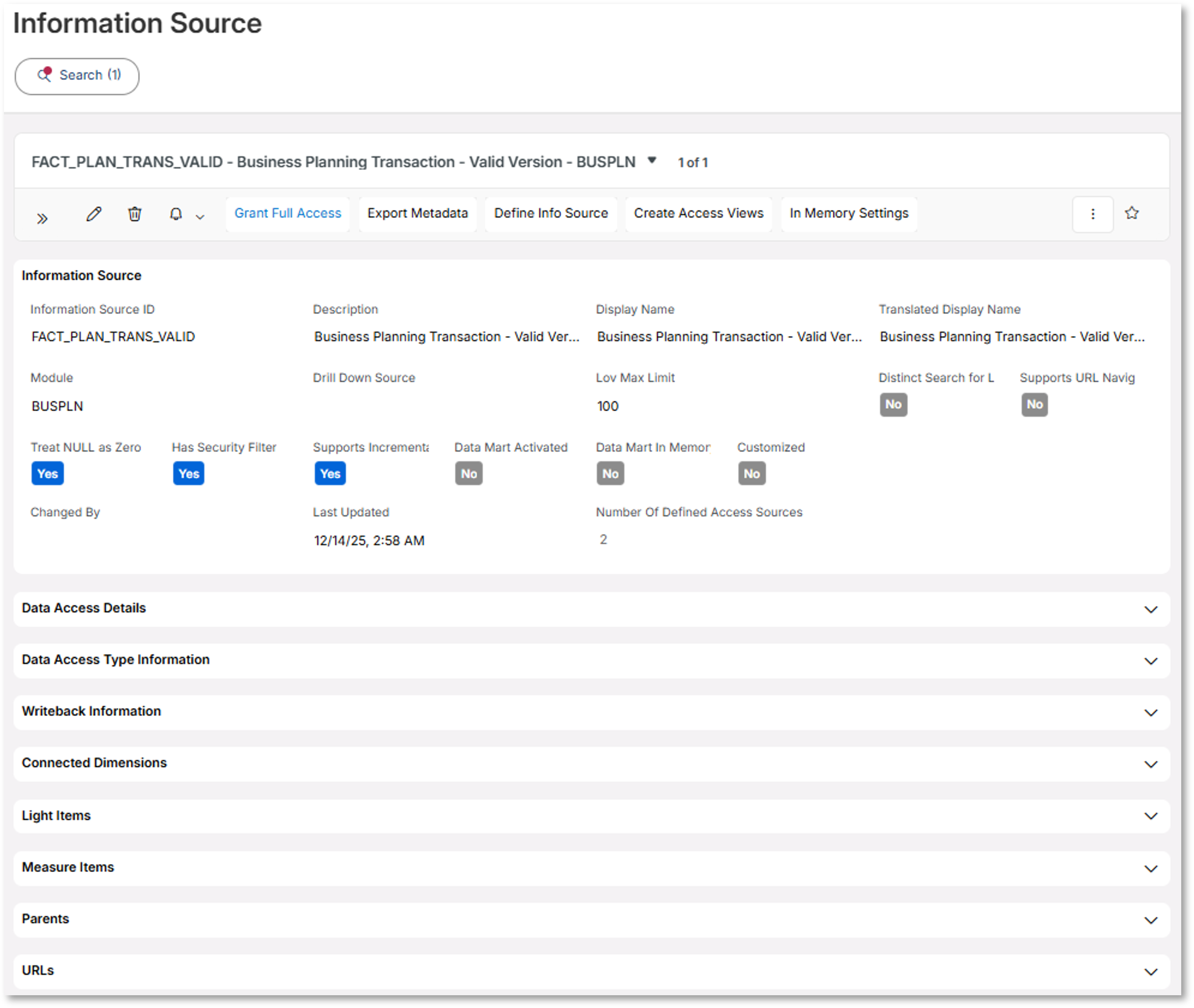
Task: Click the bell notification icon
Action: click(176, 214)
